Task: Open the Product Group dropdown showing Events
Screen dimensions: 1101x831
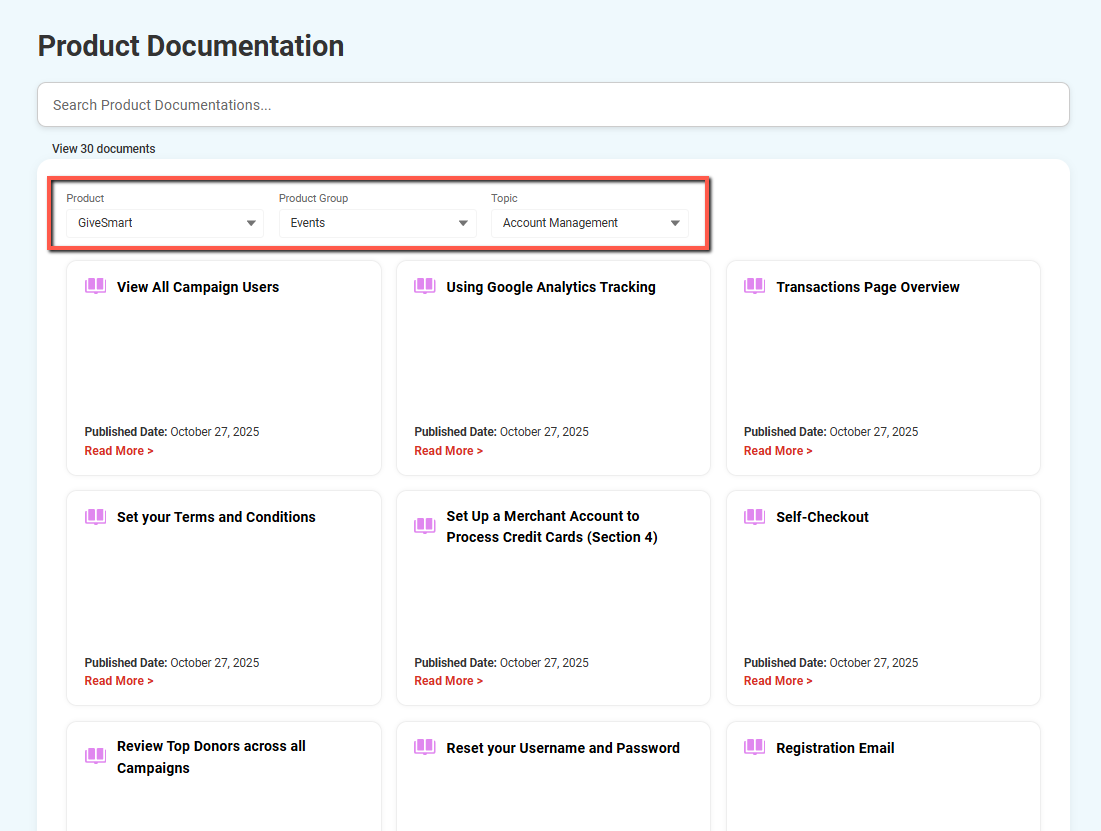Action: 377,223
